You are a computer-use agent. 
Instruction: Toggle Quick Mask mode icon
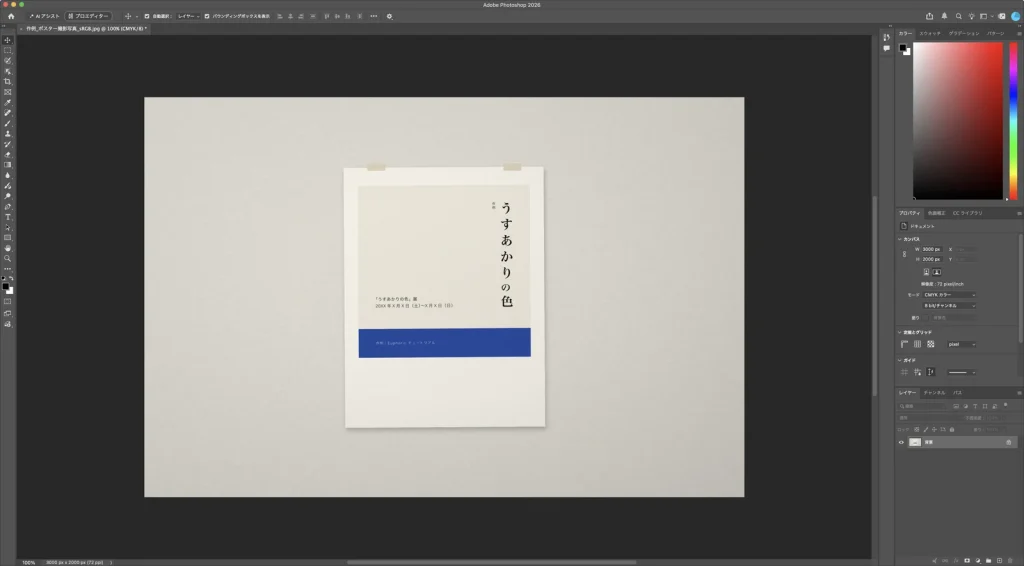tap(8, 302)
